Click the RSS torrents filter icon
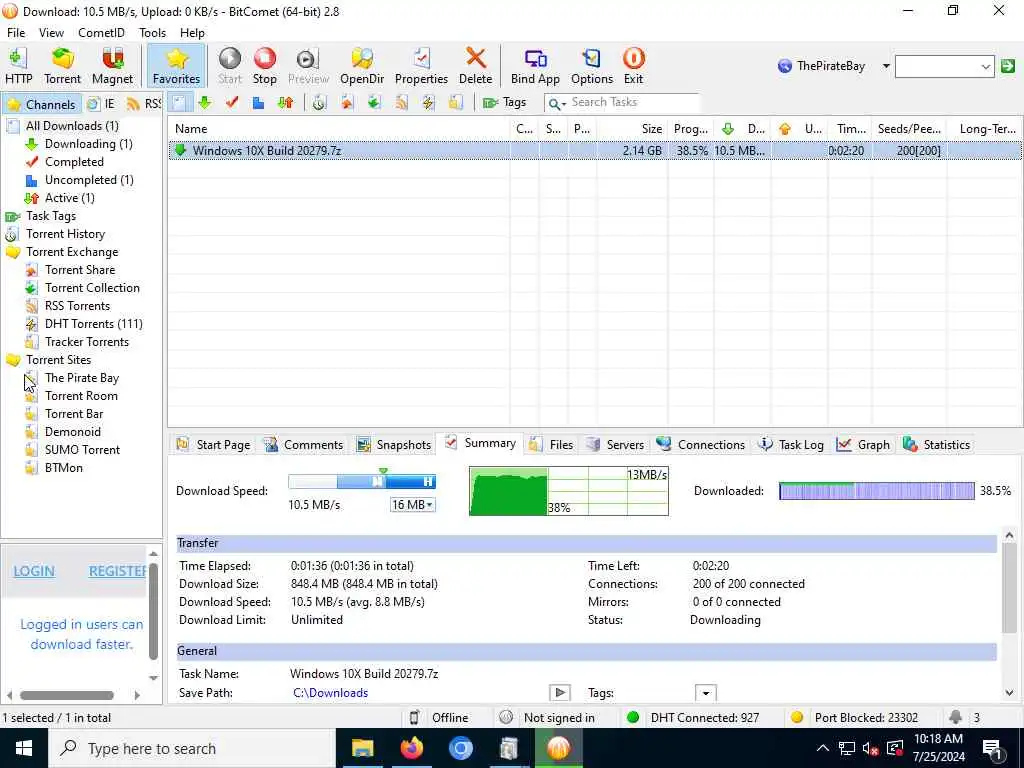The width and height of the screenshot is (1024, 768). [401, 103]
